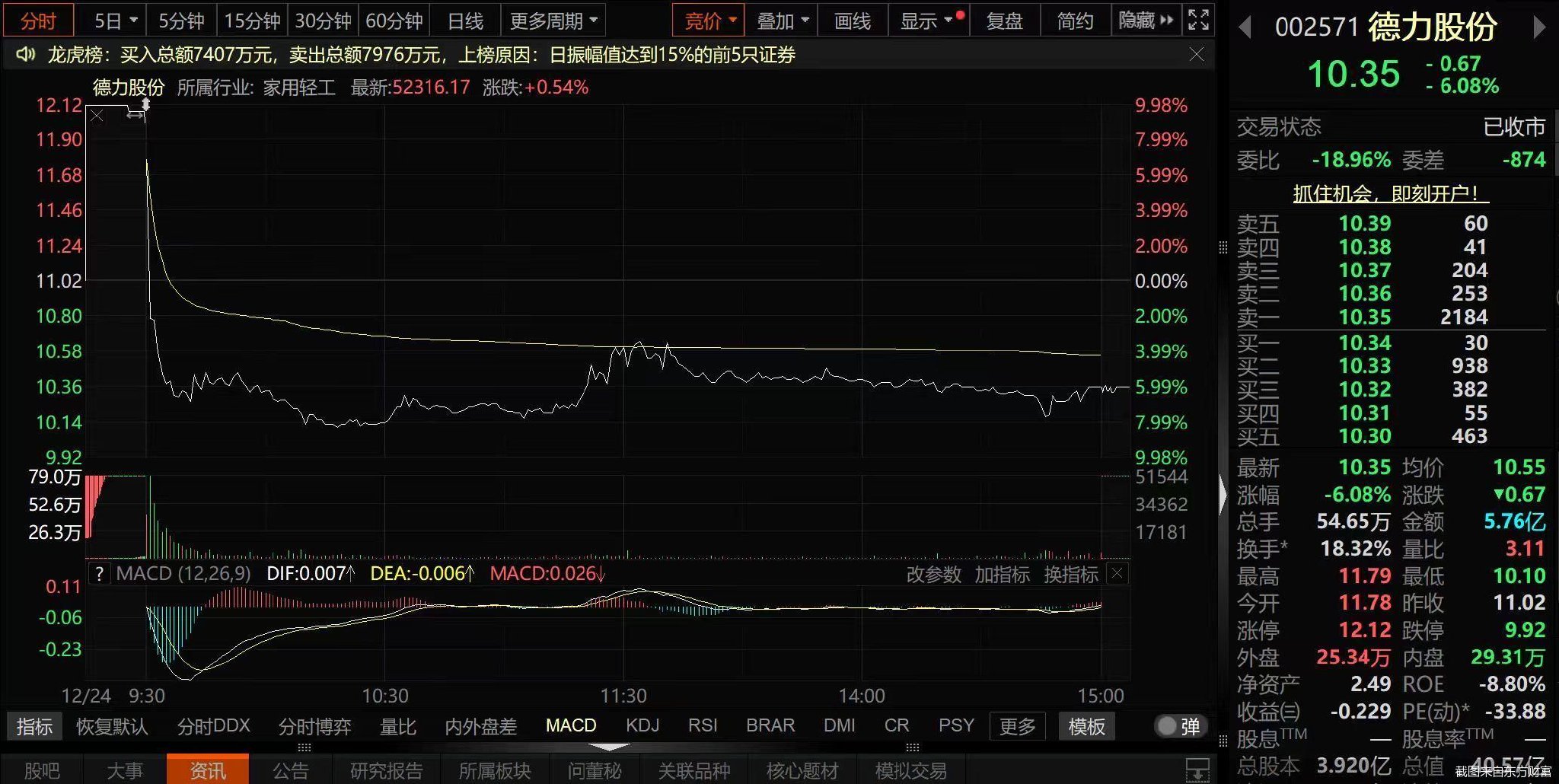Open the 更多周期 dropdown
Viewport: 1559px width, 784px height.
[x=553, y=21]
